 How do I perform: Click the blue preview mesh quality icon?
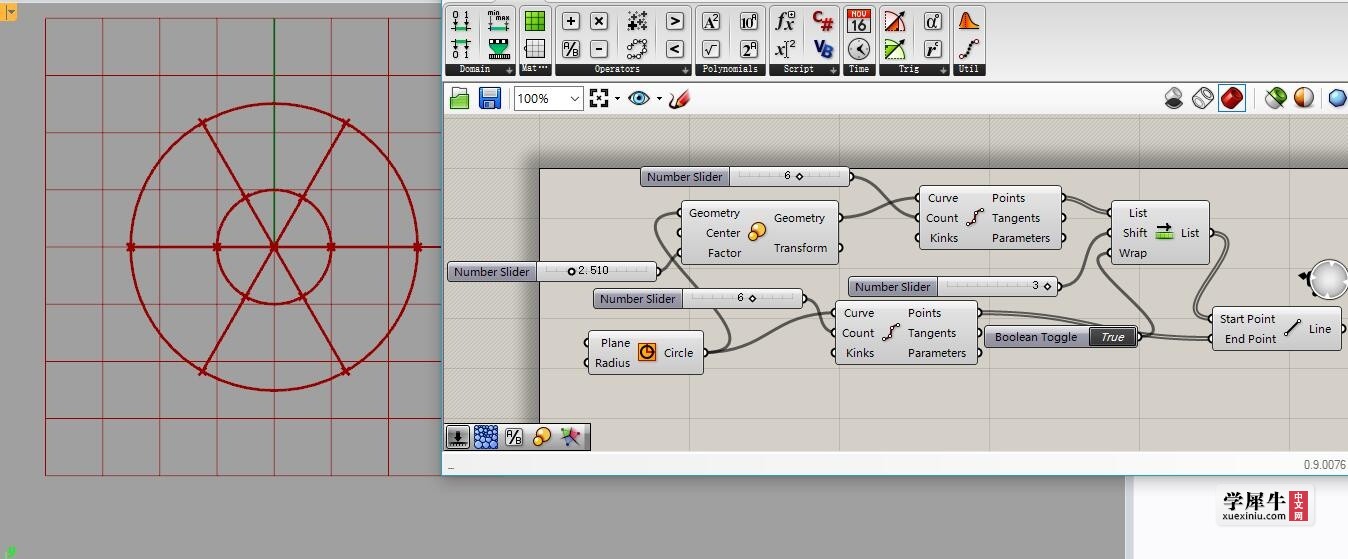coord(1338,98)
